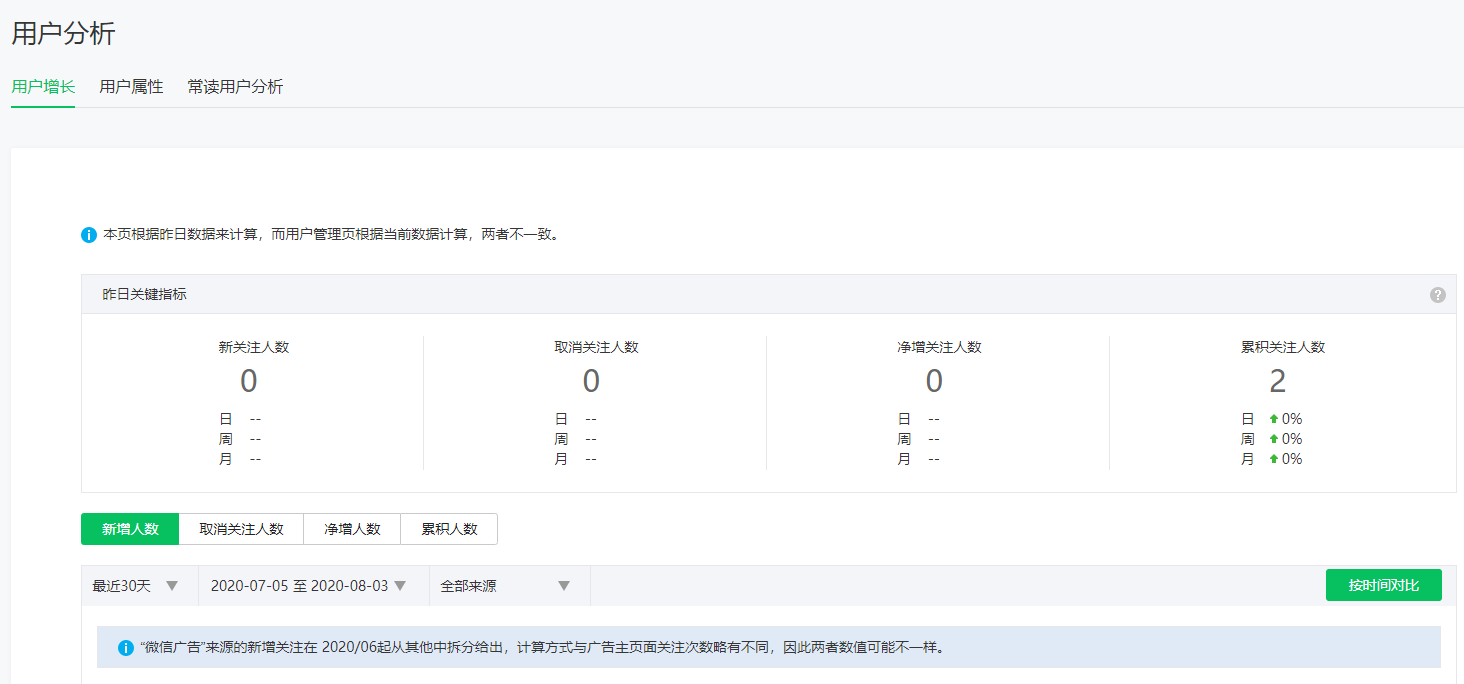Click the blue info icon beside 本页根据昨日数据 notice
The height and width of the screenshot is (684, 1464).
click(89, 235)
